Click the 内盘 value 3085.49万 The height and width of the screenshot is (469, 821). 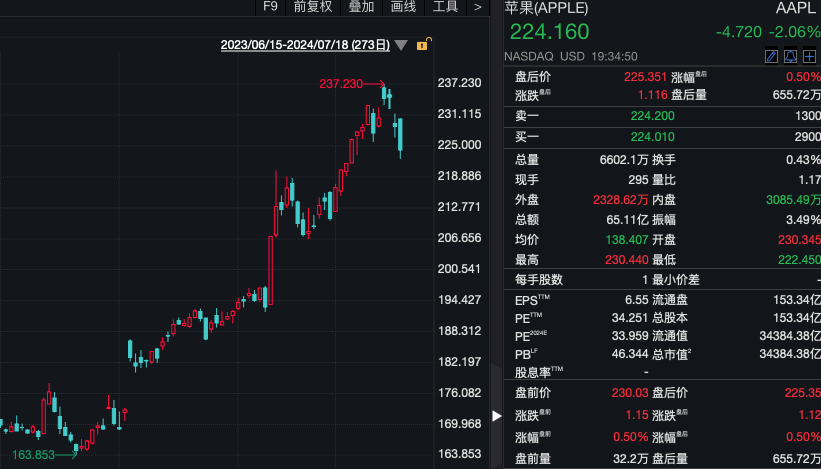tap(793, 199)
